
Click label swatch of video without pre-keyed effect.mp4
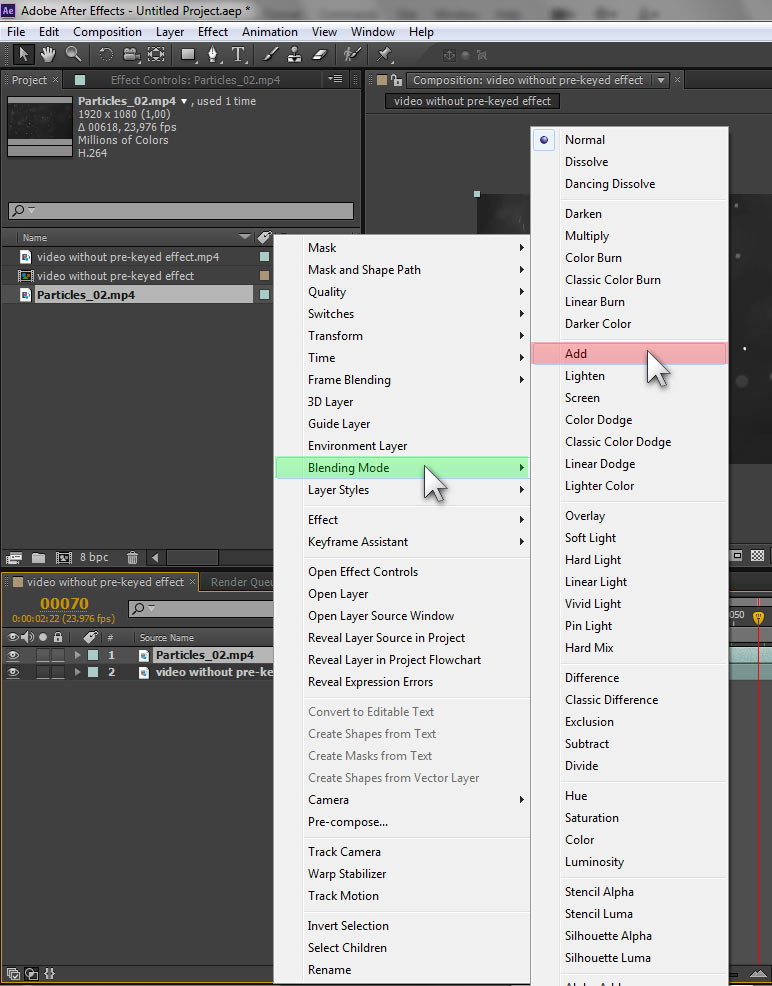coord(265,257)
